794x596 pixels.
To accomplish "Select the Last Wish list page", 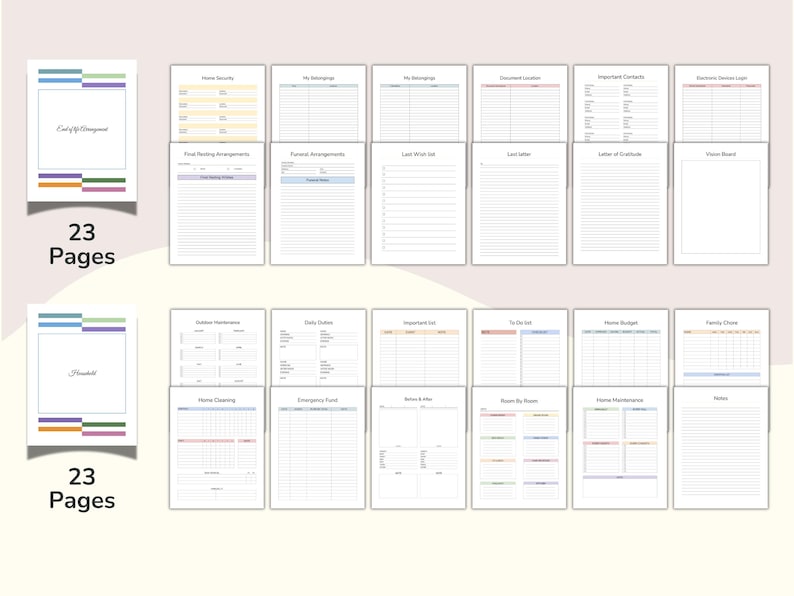I will [x=418, y=204].
